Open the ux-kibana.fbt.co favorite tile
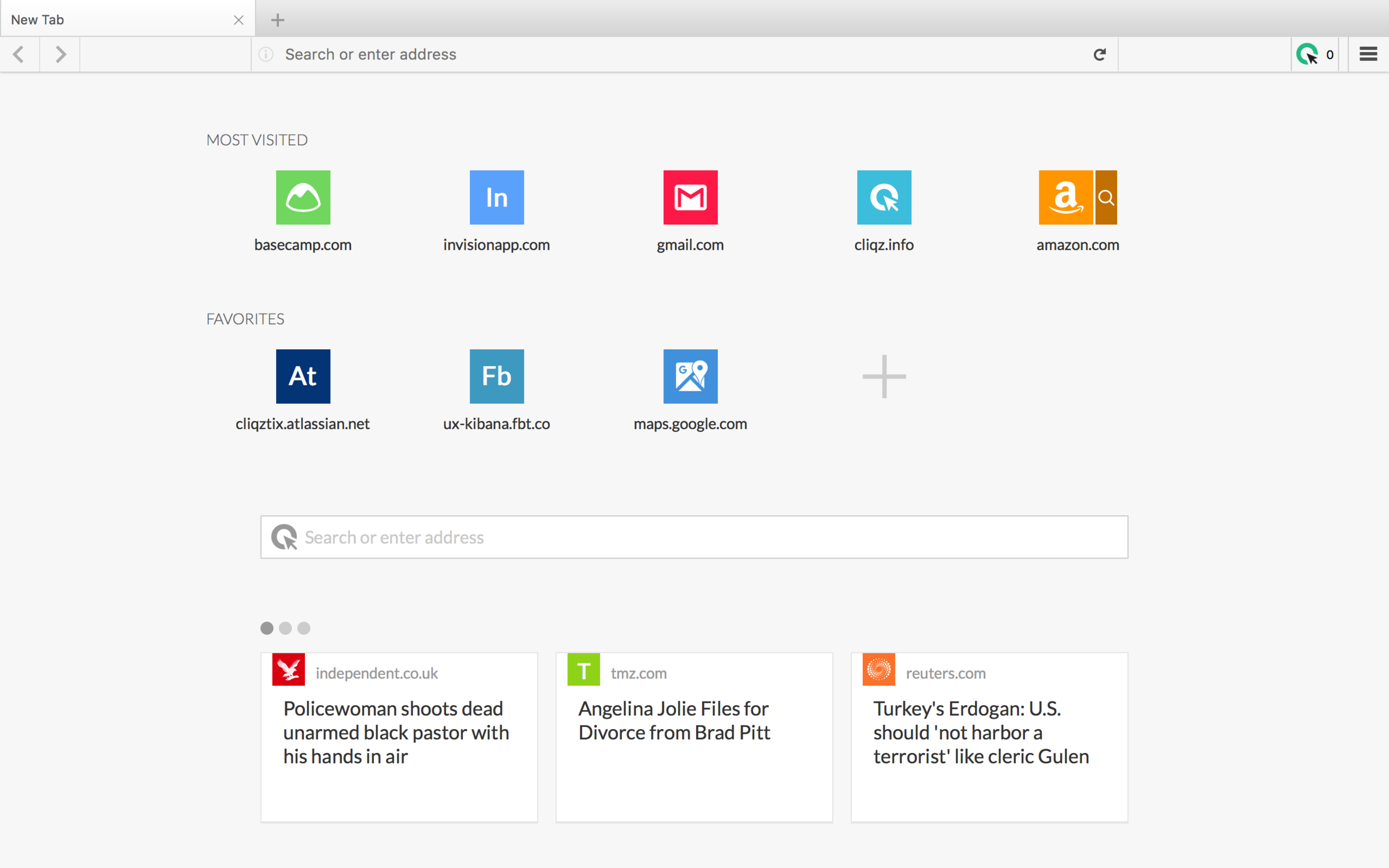The height and width of the screenshot is (868, 1389). click(497, 377)
